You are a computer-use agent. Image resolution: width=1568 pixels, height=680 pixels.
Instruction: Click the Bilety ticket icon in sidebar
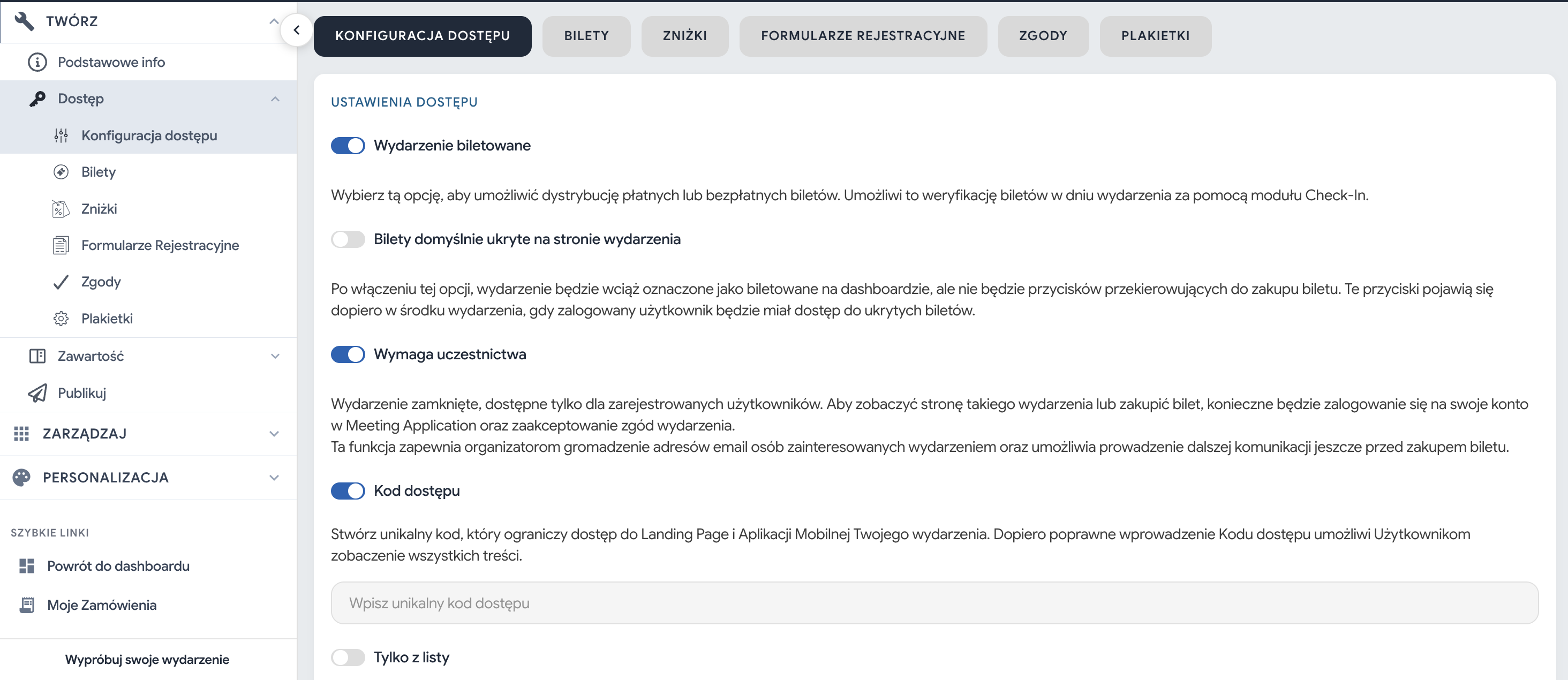[x=61, y=172]
